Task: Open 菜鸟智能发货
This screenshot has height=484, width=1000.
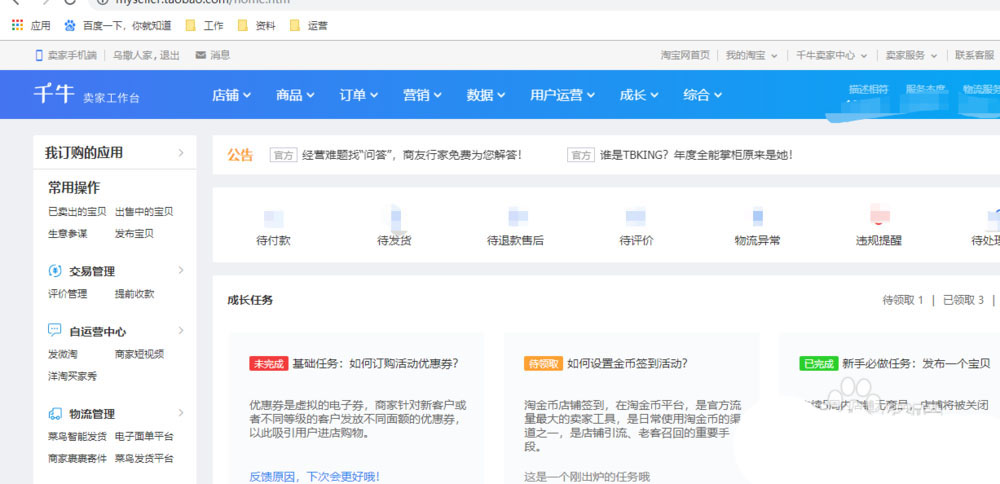Action: pos(77,437)
